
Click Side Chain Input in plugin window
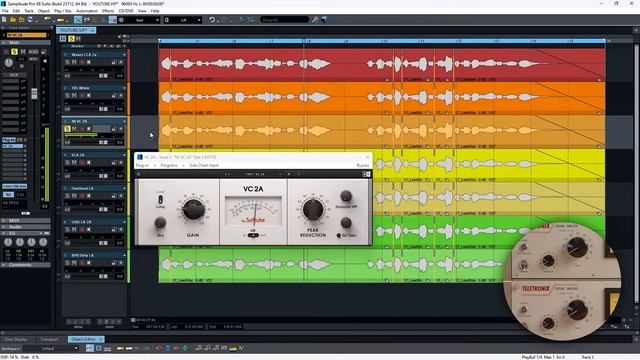click(x=204, y=165)
